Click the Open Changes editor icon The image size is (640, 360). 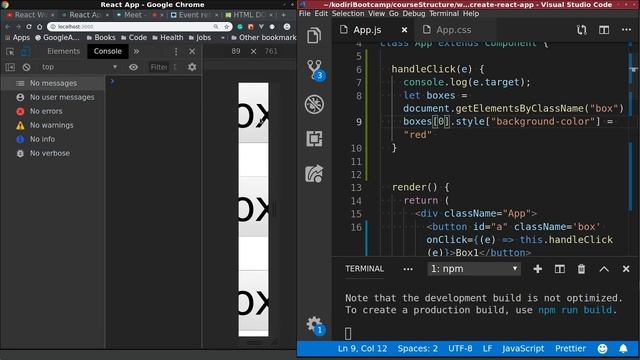582,30
